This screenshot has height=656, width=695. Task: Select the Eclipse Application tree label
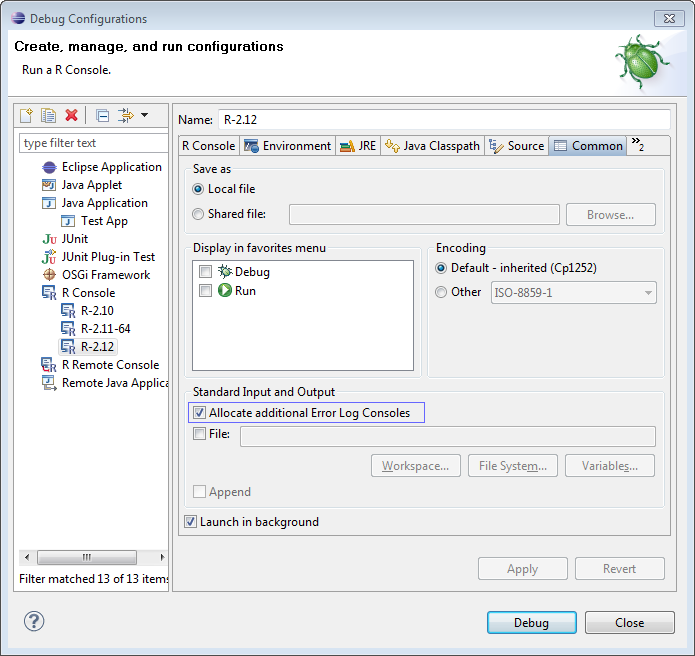pyautogui.click(x=112, y=167)
